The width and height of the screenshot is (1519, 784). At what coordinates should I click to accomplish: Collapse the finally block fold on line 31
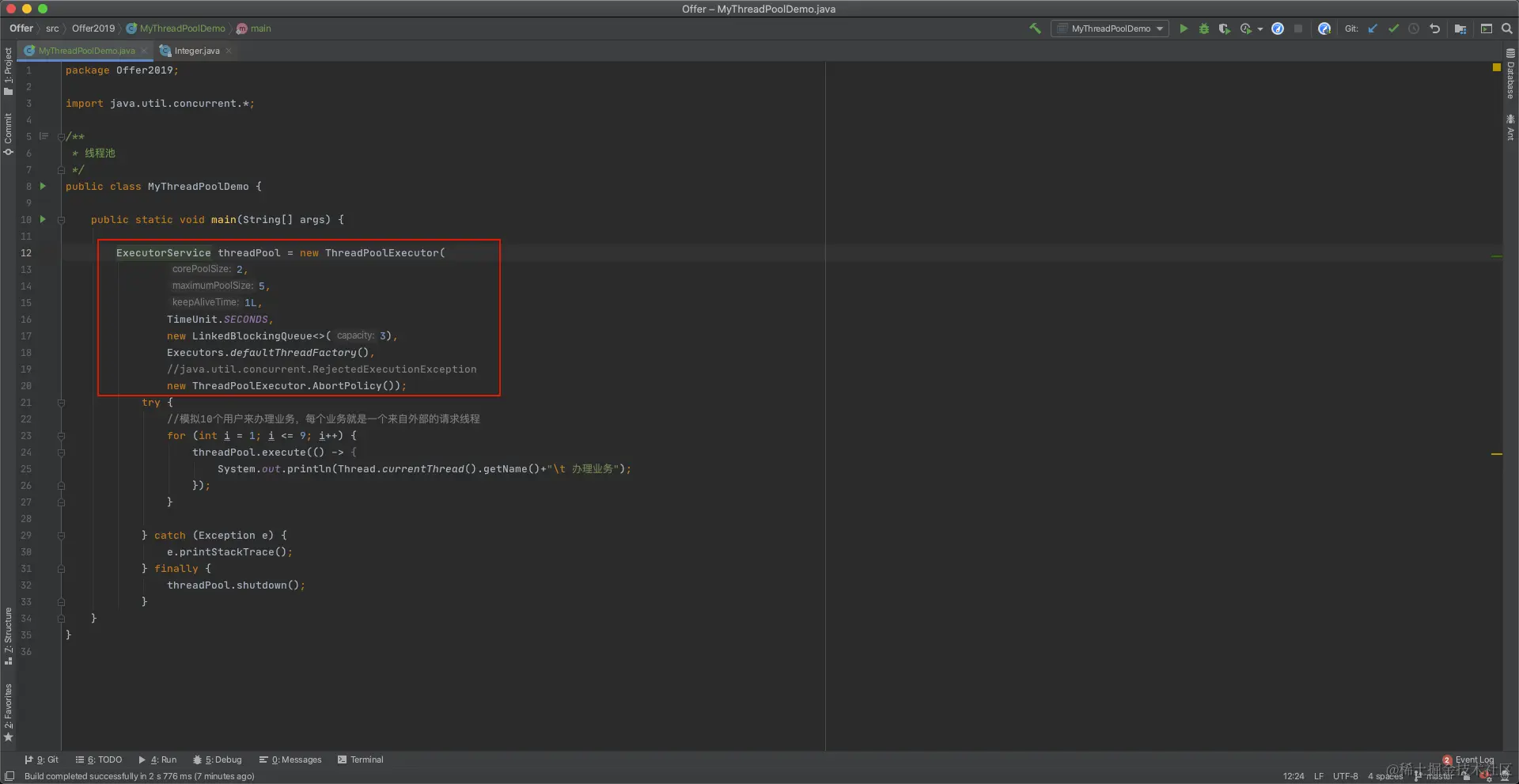61,569
